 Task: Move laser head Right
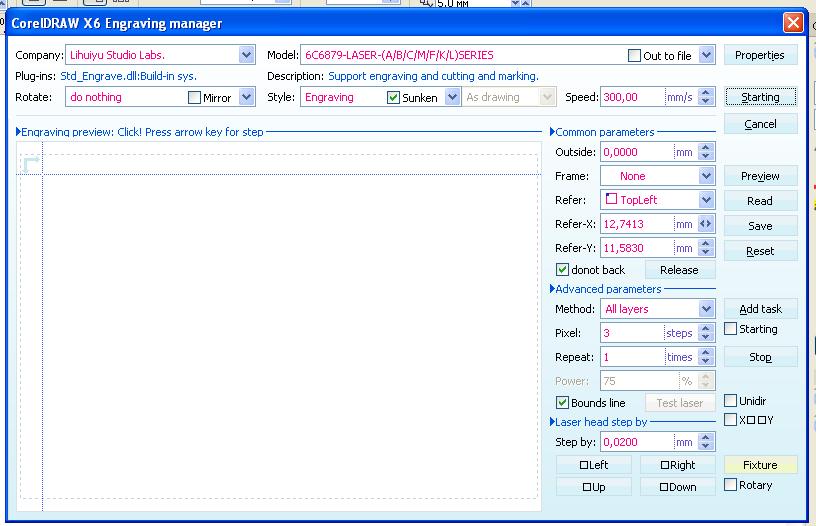pyautogui.click(x=678, y=465)
